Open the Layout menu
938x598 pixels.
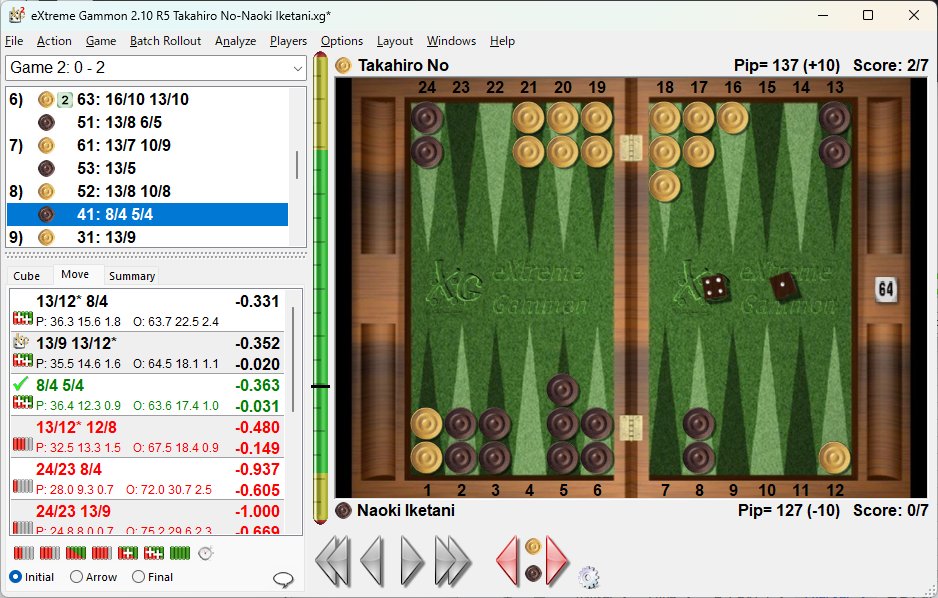click(x=394, y=41)
